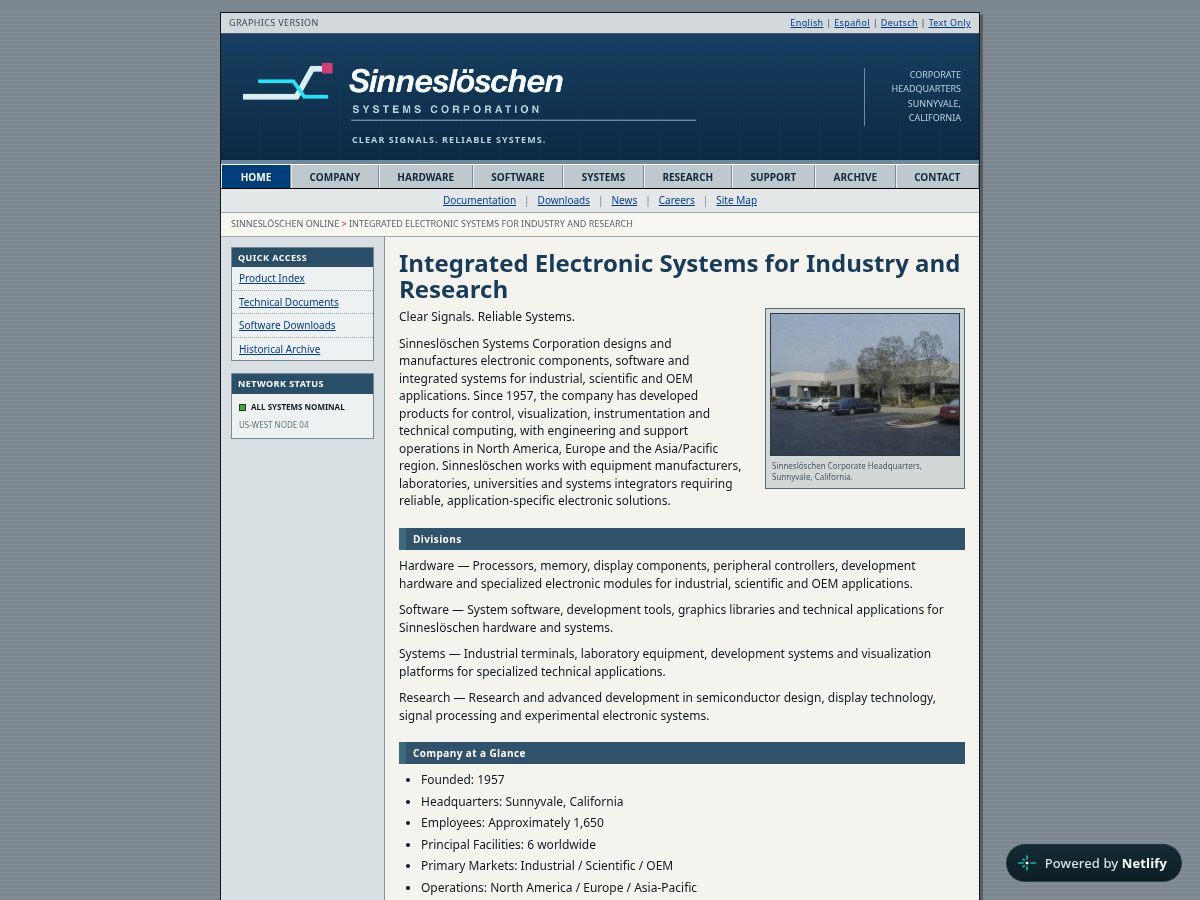Switch to the SOFTWARE tab
Viewport: 1200px width, 900px height.
[x=518, y=177]
